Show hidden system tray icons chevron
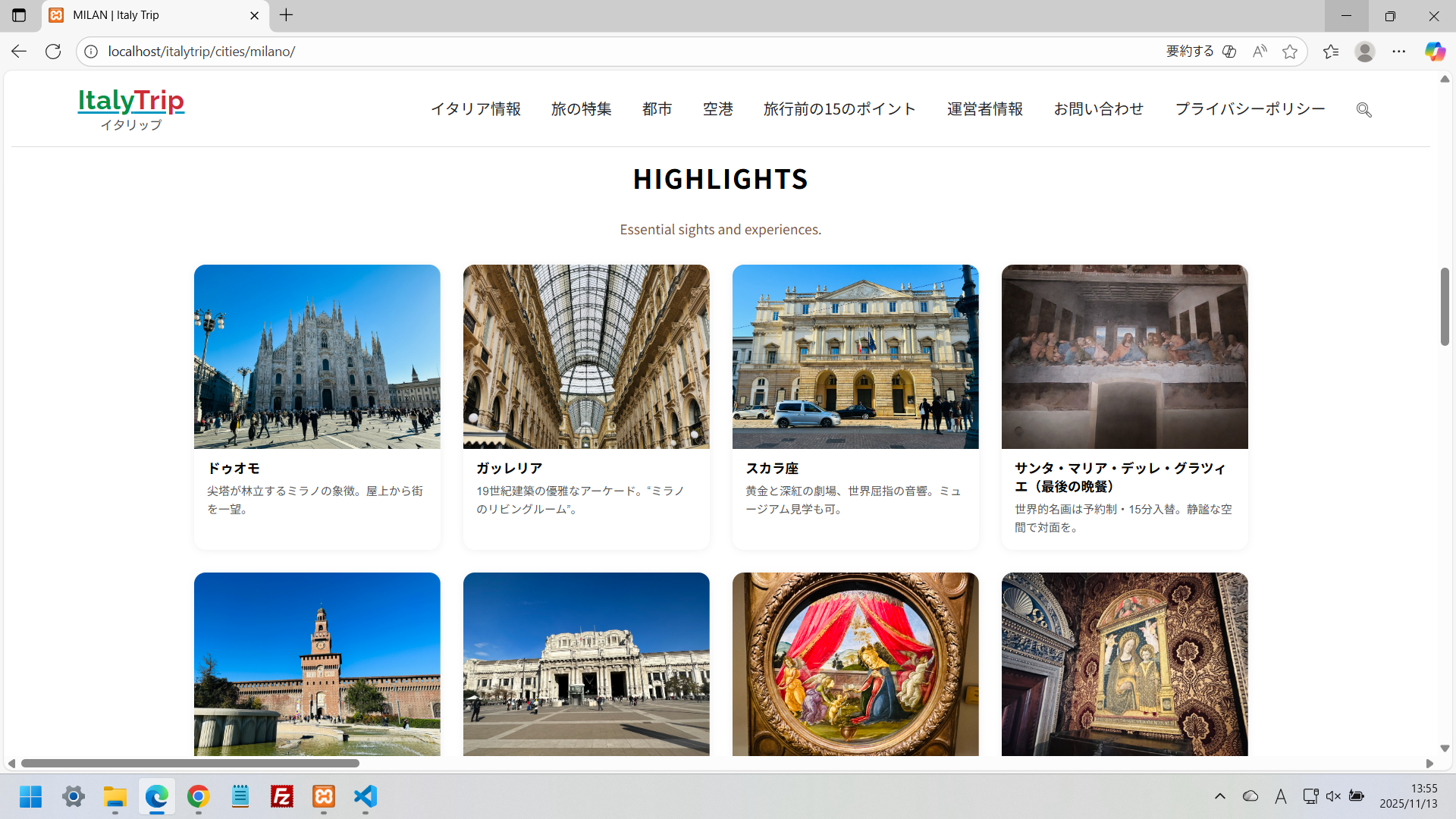This screenshot has height=819, width=1456. point(1220,796)
